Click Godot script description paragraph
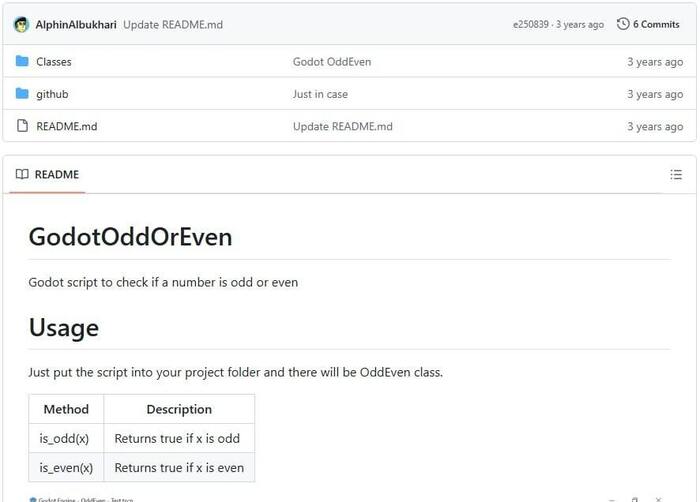Image resolution: width=700 pixels, height=502 pixels. [163, 282]
